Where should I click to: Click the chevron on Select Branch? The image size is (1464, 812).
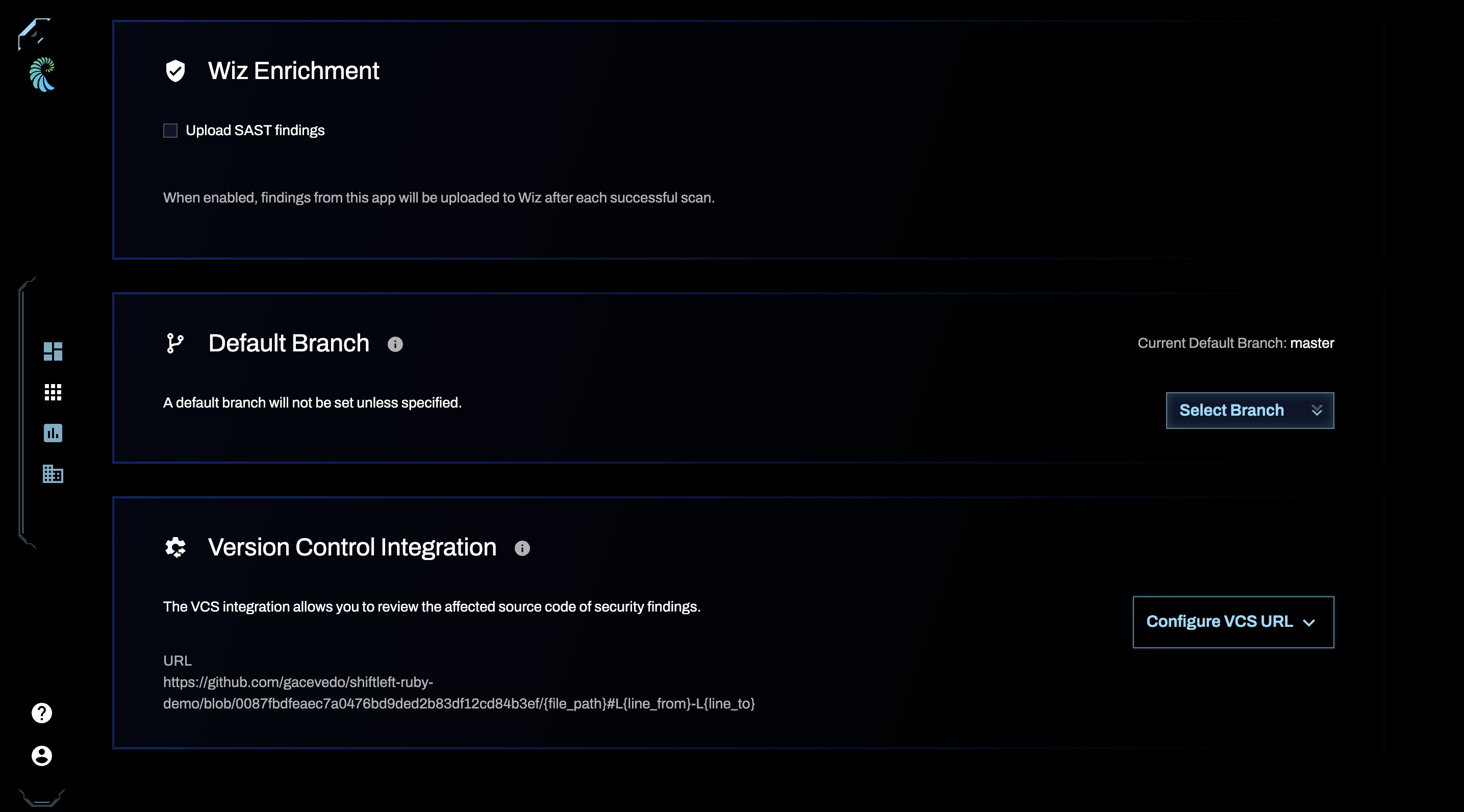(x=1318, y=410)
